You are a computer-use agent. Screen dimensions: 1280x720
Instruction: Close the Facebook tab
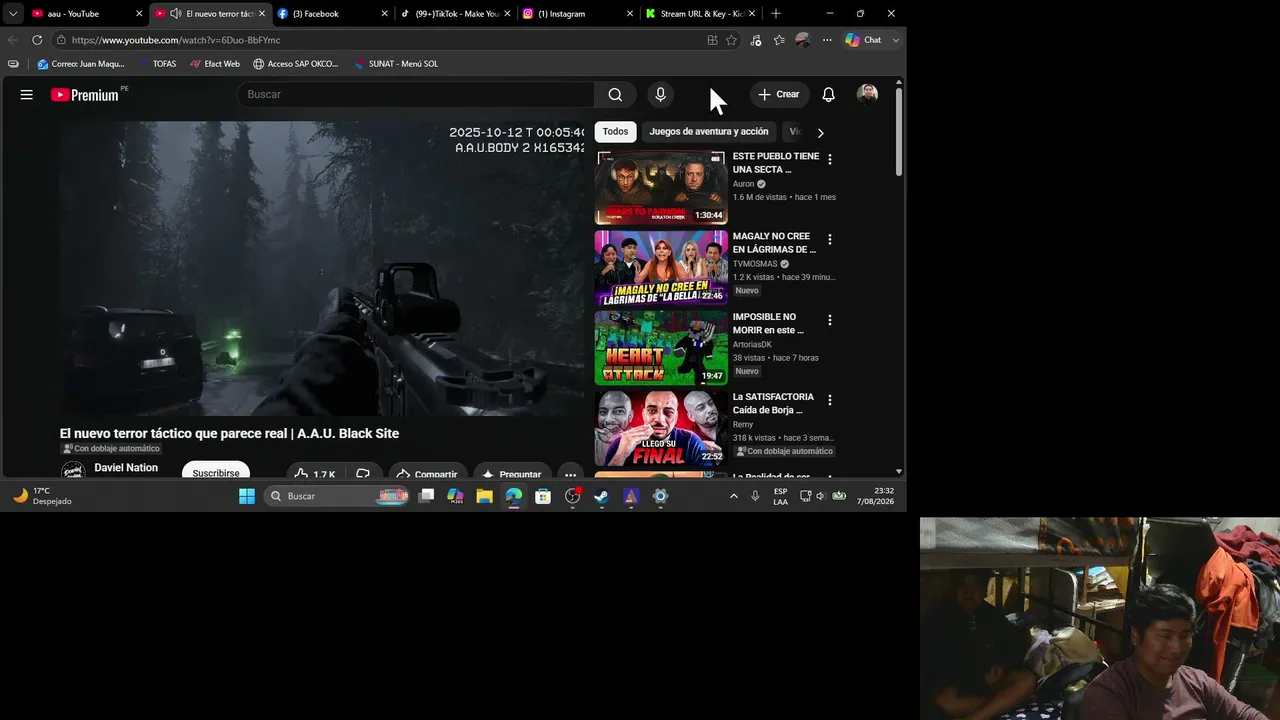[x=384, y=14]
